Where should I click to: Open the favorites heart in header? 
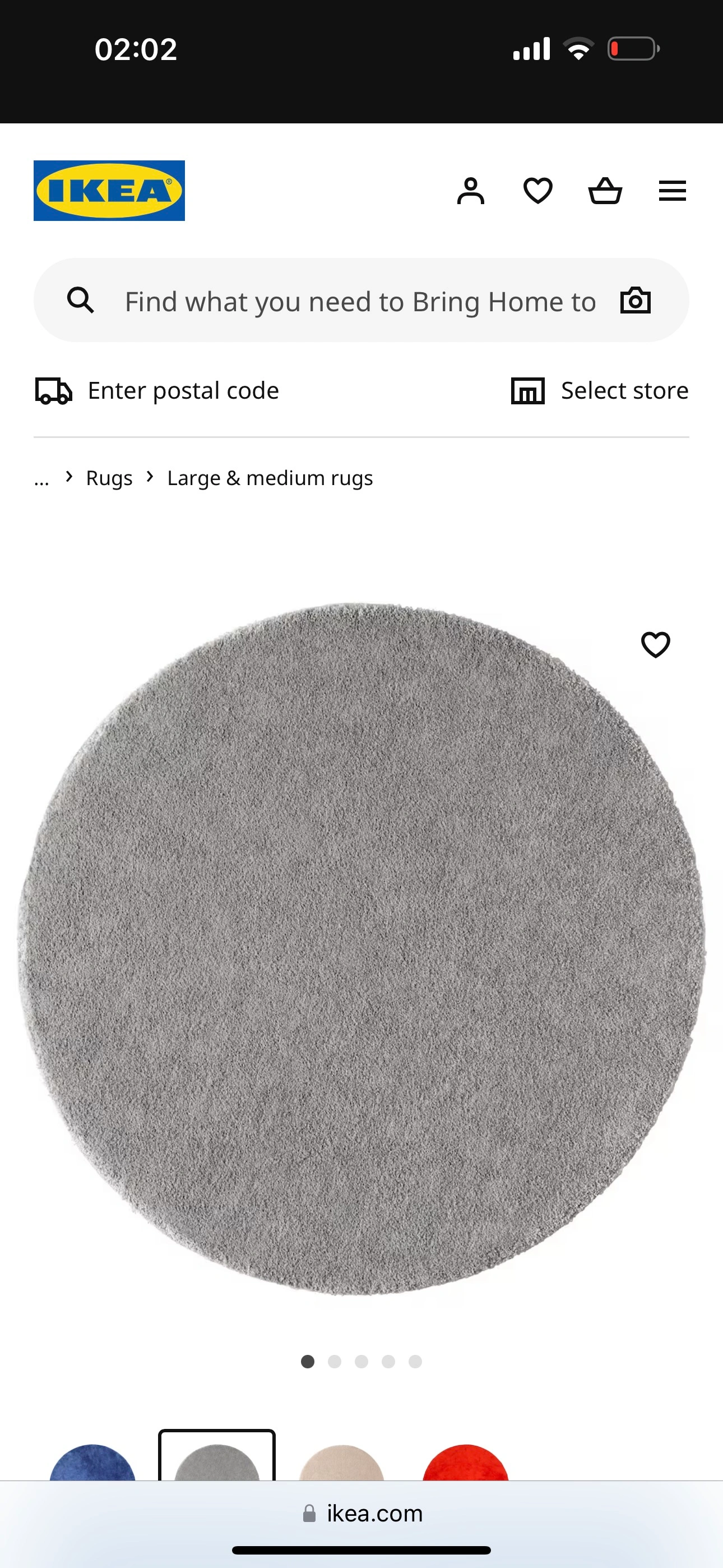(538, 191)
